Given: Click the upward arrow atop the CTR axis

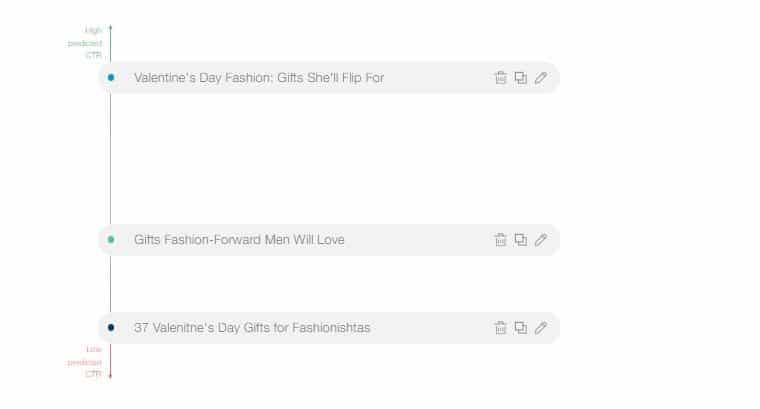Looking at the screenshot, I should [x=111, y=27].
